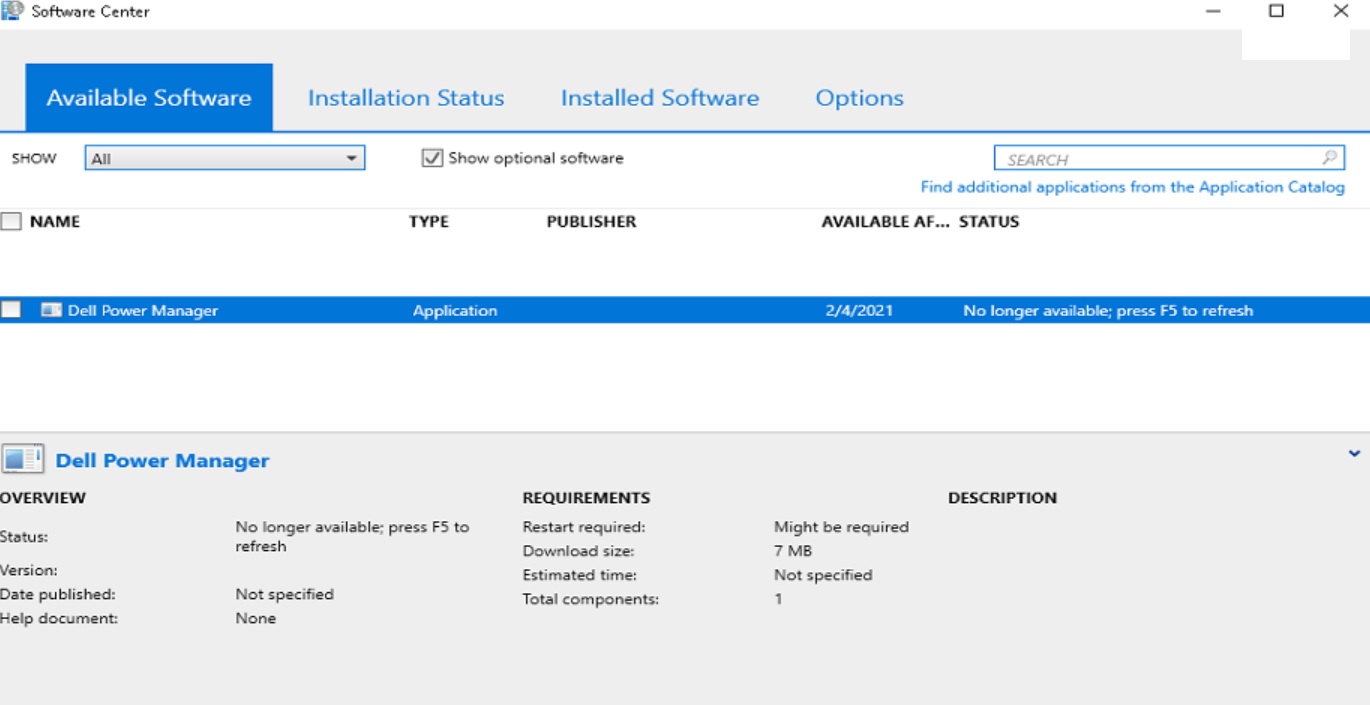Sort by the AVAILABLE AF... column header
The width and height of the screenshot is (1370, 705).
886,222
